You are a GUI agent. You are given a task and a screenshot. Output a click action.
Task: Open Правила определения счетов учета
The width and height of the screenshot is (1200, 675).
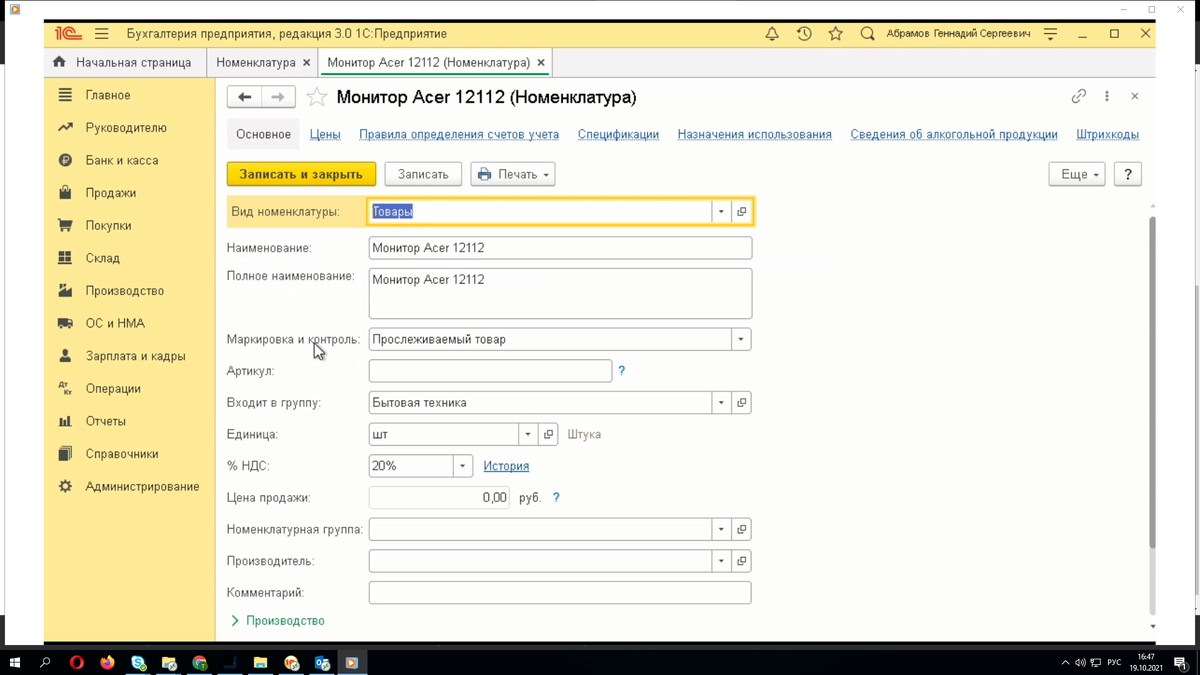coord(459,134)
